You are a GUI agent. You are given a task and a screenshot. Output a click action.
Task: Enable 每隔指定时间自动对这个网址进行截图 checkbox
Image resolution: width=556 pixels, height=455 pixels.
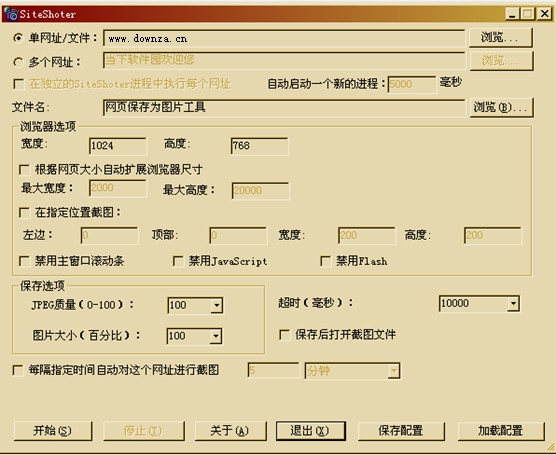(x=18, y=370)
